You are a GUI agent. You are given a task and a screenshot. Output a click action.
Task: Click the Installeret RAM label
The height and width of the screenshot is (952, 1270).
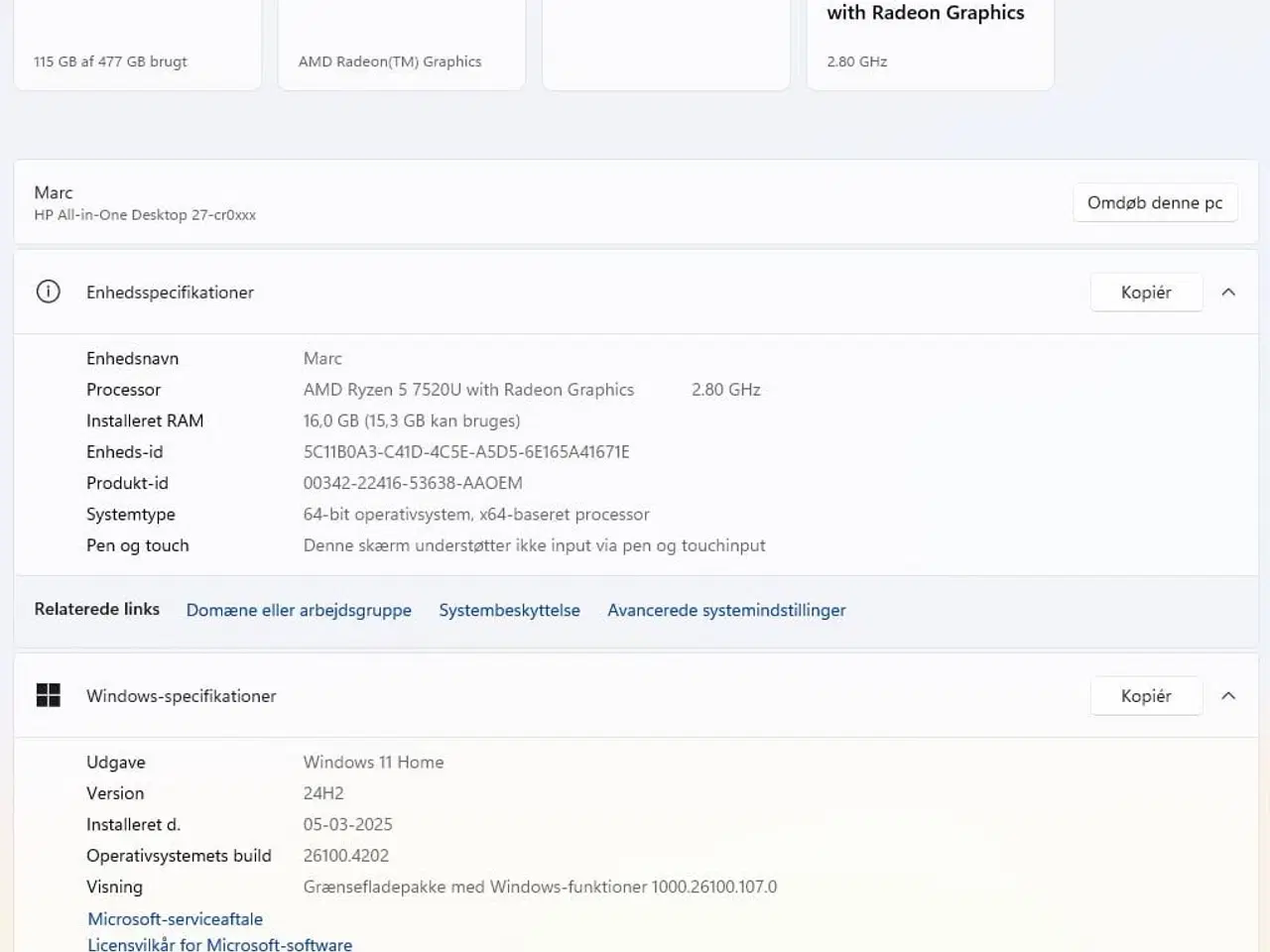(x=145, y=420)
